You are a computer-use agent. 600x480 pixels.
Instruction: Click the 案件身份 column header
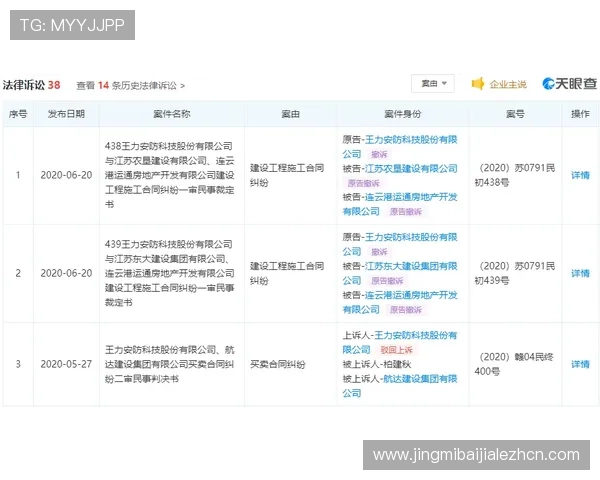pyautogui.click(x=403, y=114)
